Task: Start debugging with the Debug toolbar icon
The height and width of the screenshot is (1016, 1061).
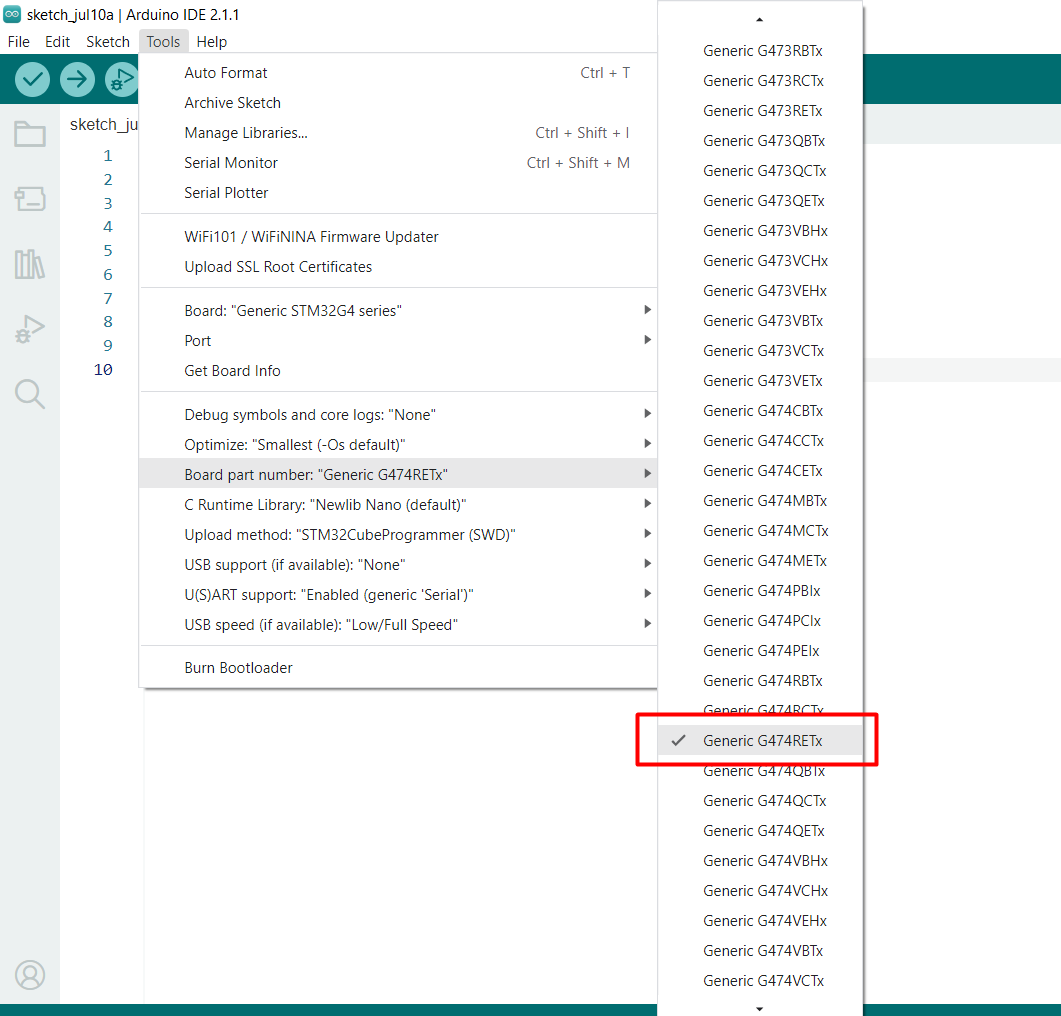Action: [x=121, y=79]
